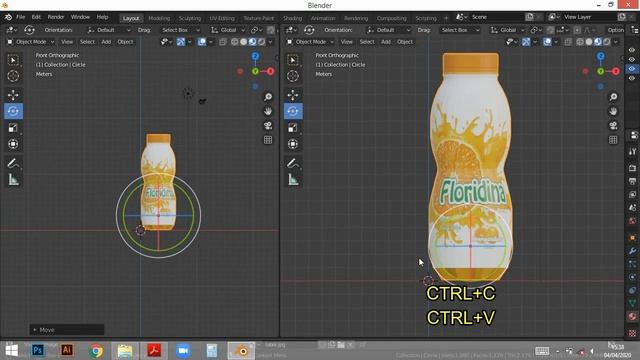Open View menu in right viewport header

pos(347,42)
